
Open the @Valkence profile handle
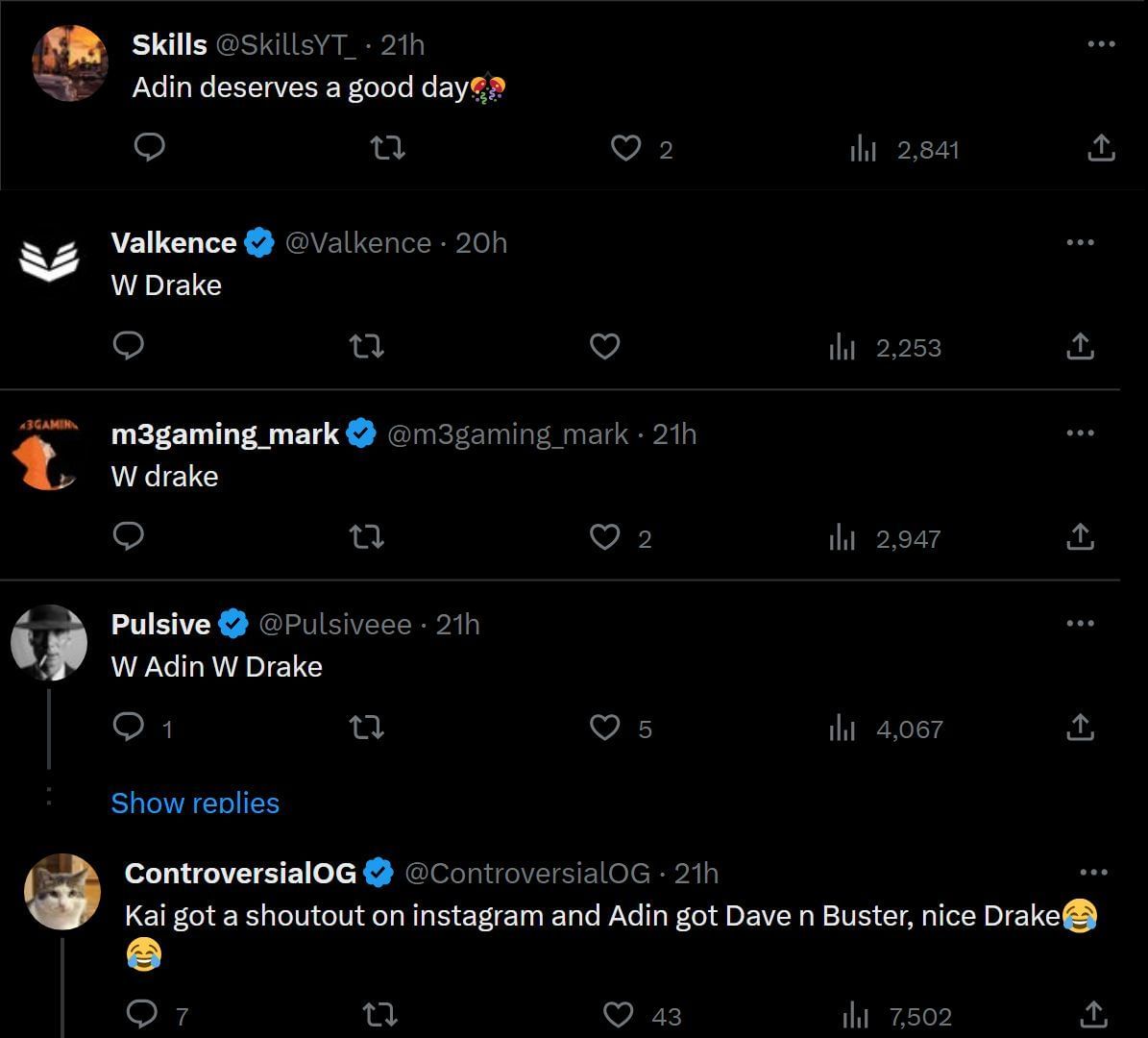[x=357, y=243]
